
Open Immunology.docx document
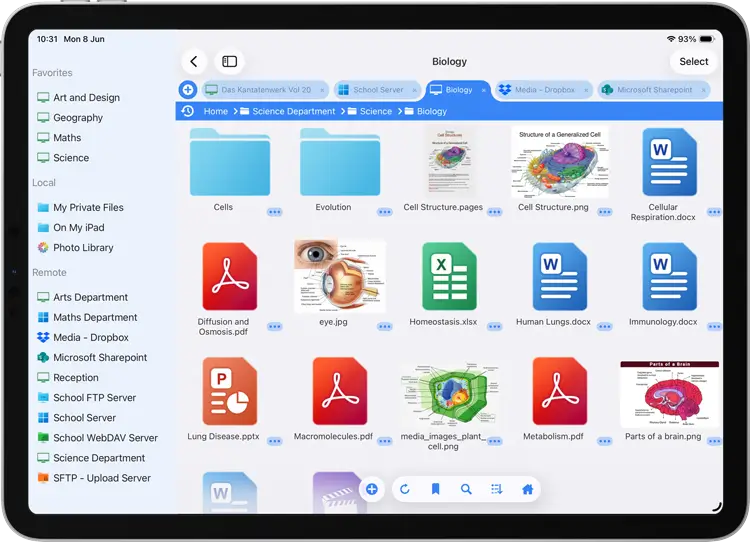(x=669, y=277)
